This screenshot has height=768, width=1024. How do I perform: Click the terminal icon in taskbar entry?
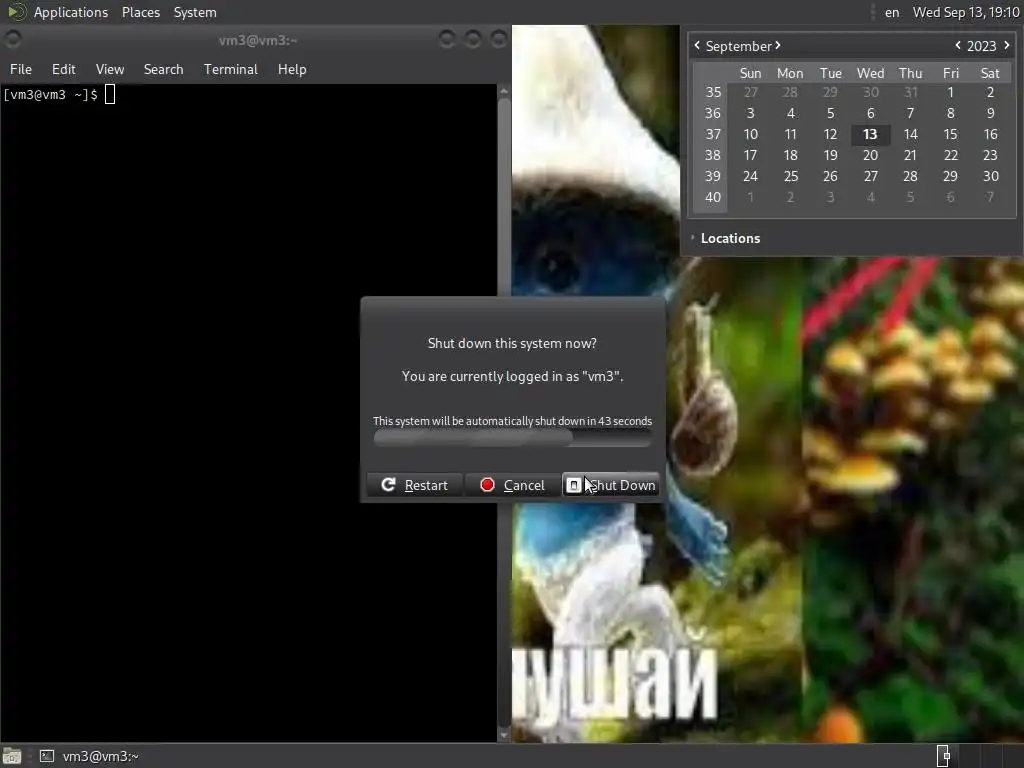pos(46,756)
